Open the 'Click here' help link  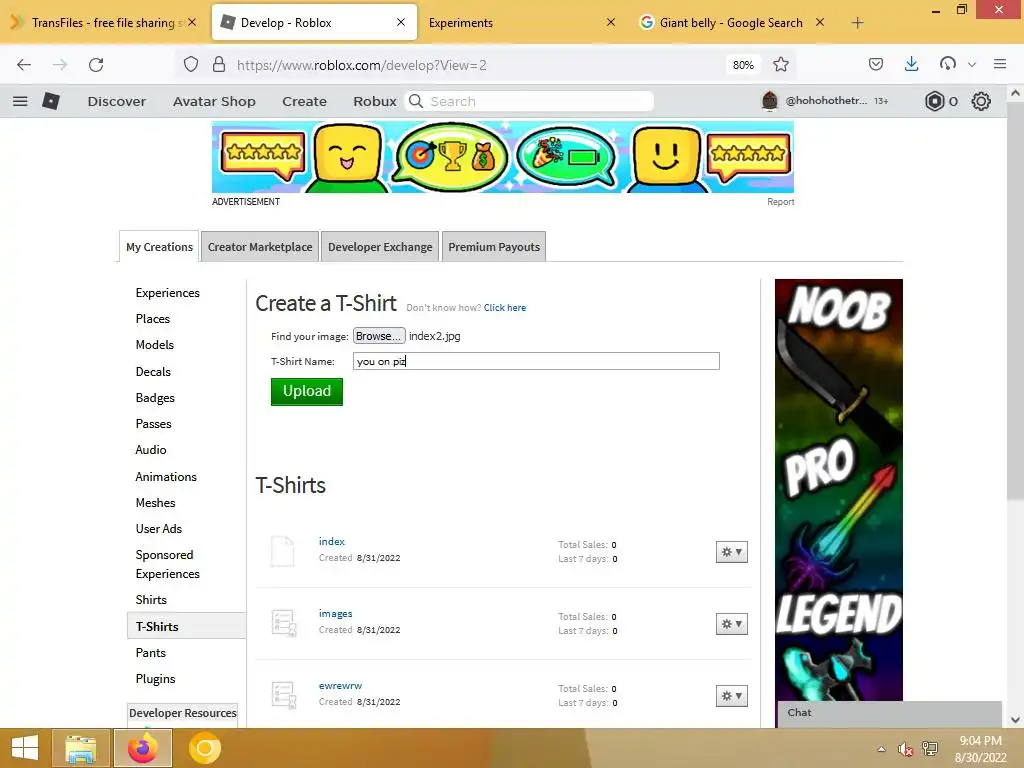pos(505,308)
